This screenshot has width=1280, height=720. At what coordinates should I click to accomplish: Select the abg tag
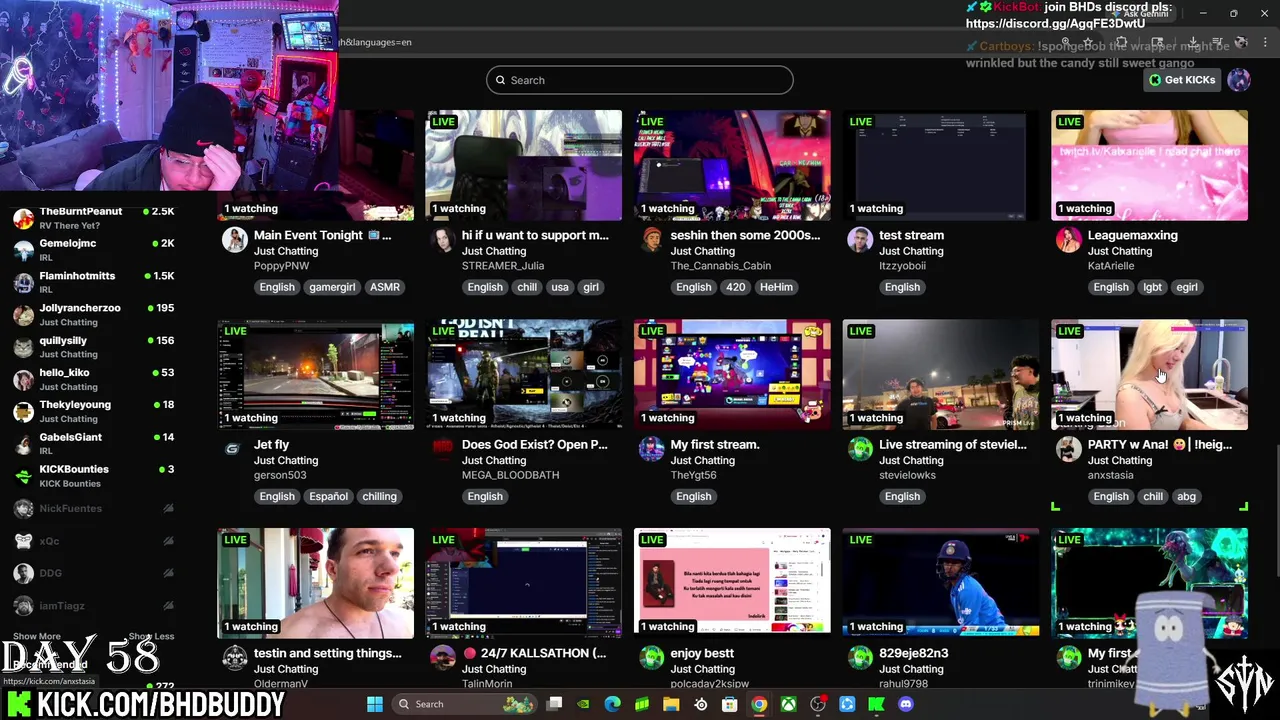click(x=1186, y=496)
